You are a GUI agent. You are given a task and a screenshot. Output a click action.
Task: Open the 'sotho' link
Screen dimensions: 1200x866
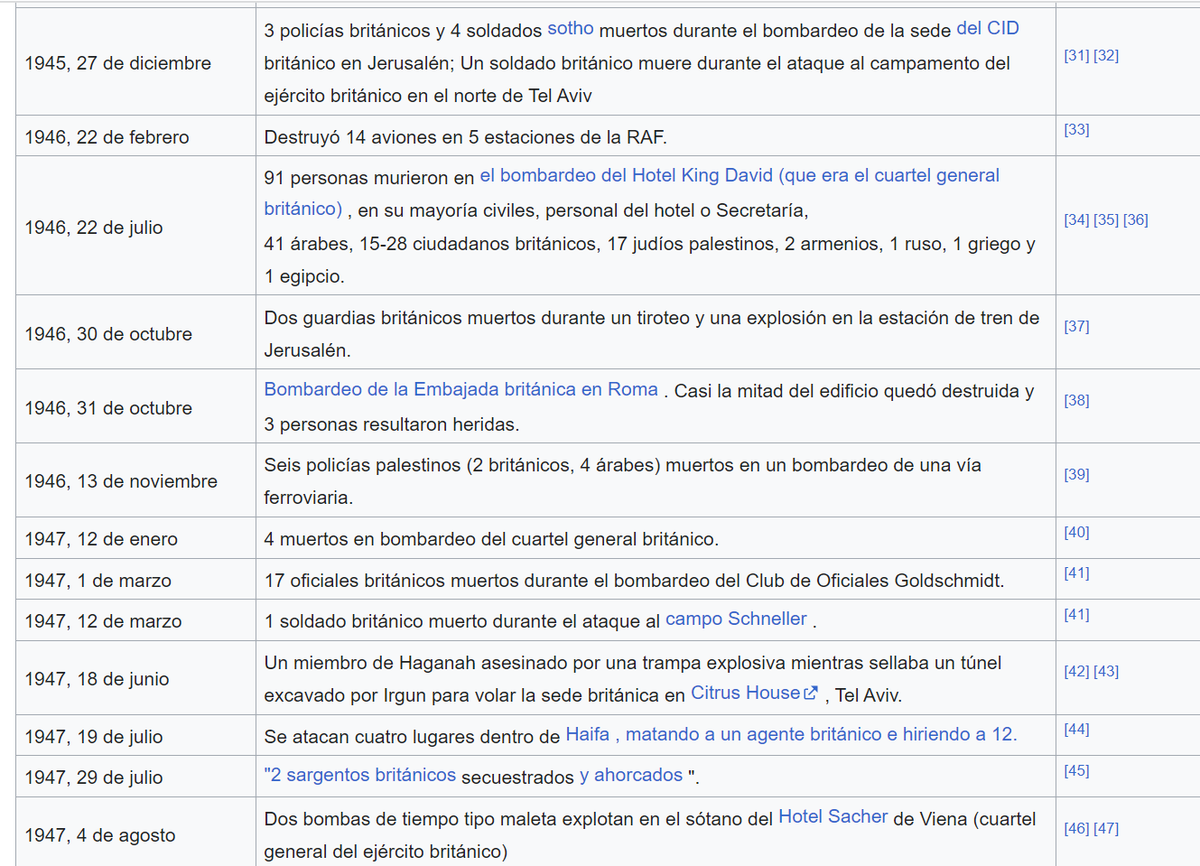pyautogui.click(x=570, y=29)
